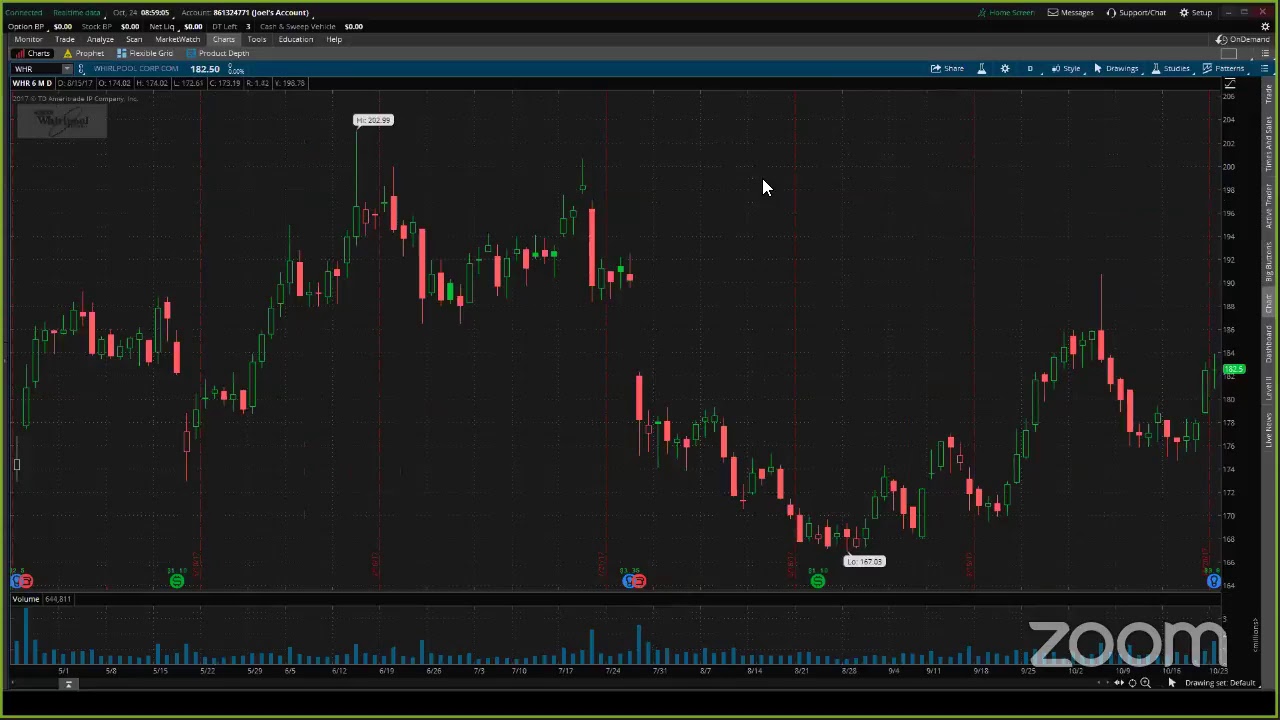Share the chart via Share button
The image size is (1280, 720).
(x=947, y=68)
